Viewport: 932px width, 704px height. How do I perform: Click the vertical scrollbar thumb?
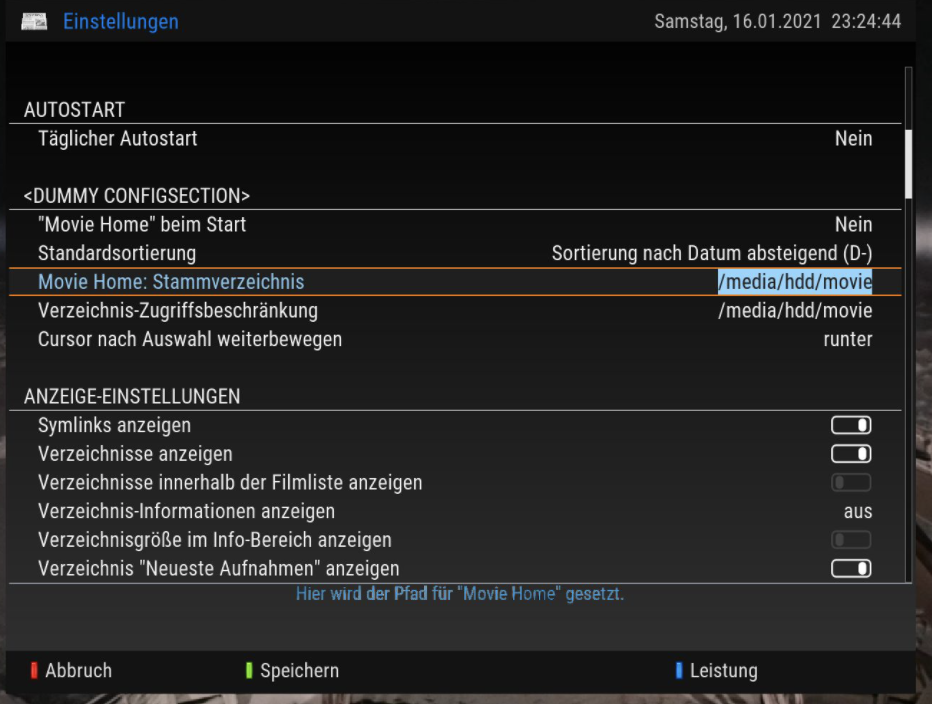[909, 165]
